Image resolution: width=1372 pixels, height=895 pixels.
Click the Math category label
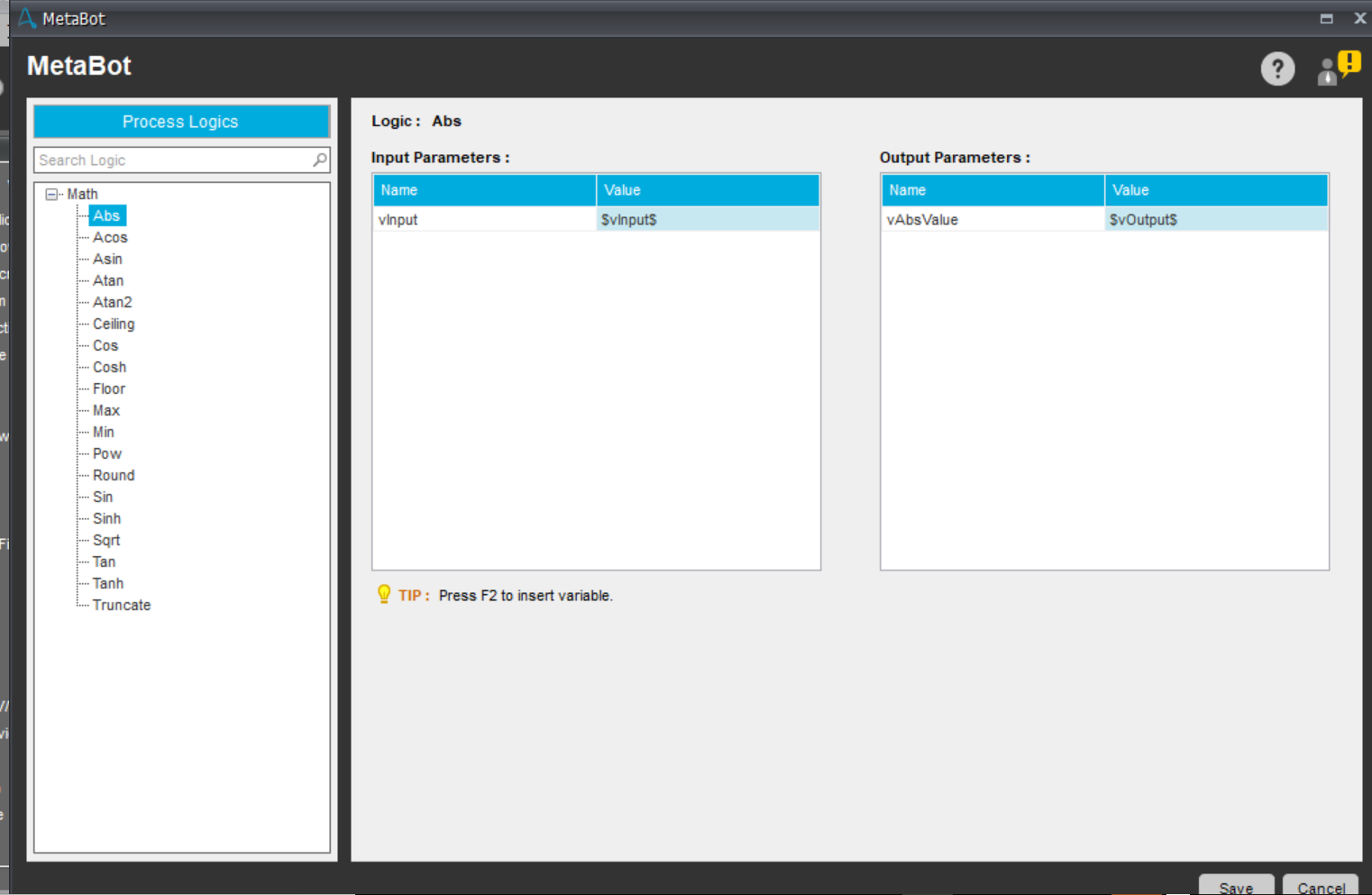click(x=82, y=194)
